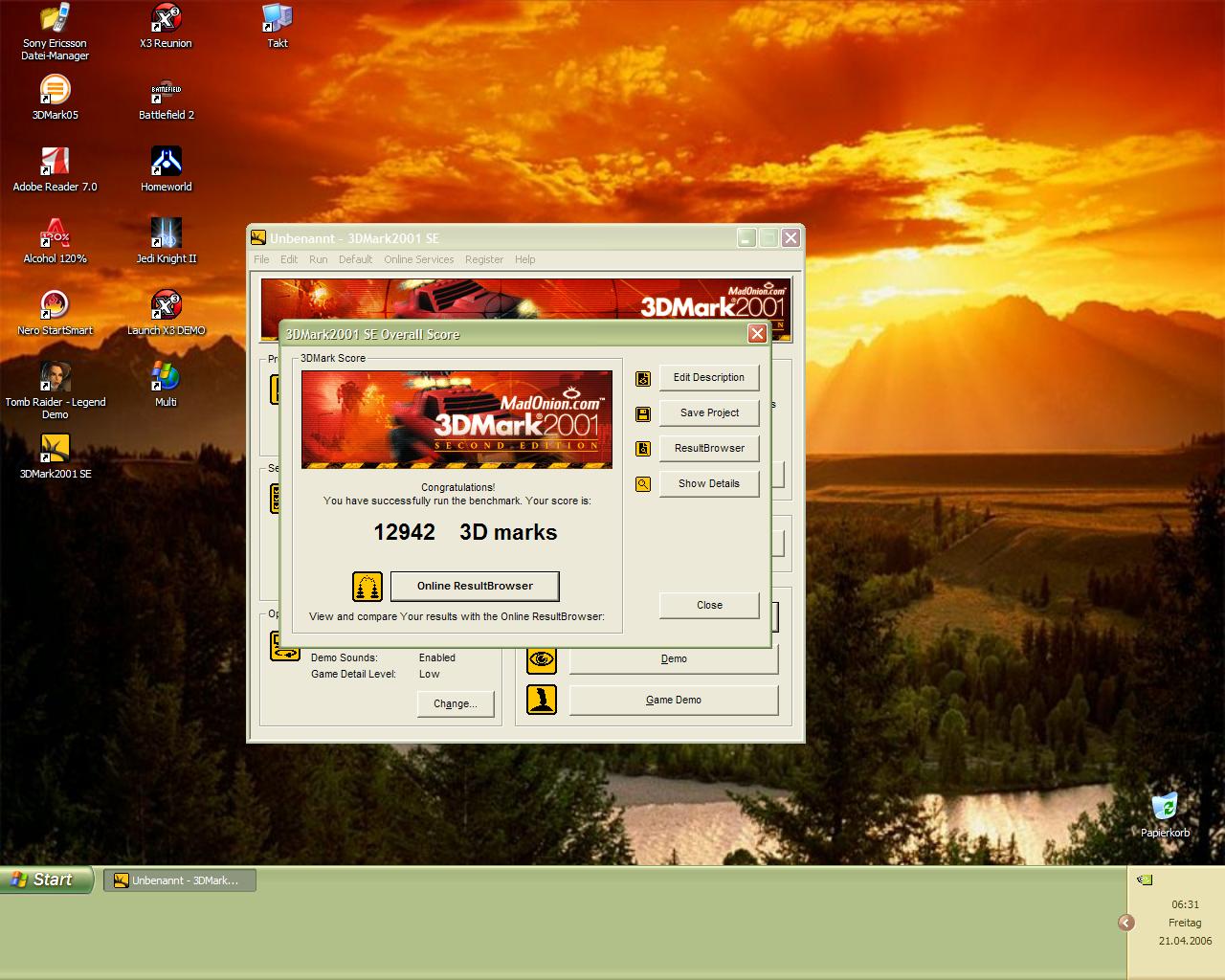
Task: Click the magnifier icon beside Show Details
Action: pos(643,484)
